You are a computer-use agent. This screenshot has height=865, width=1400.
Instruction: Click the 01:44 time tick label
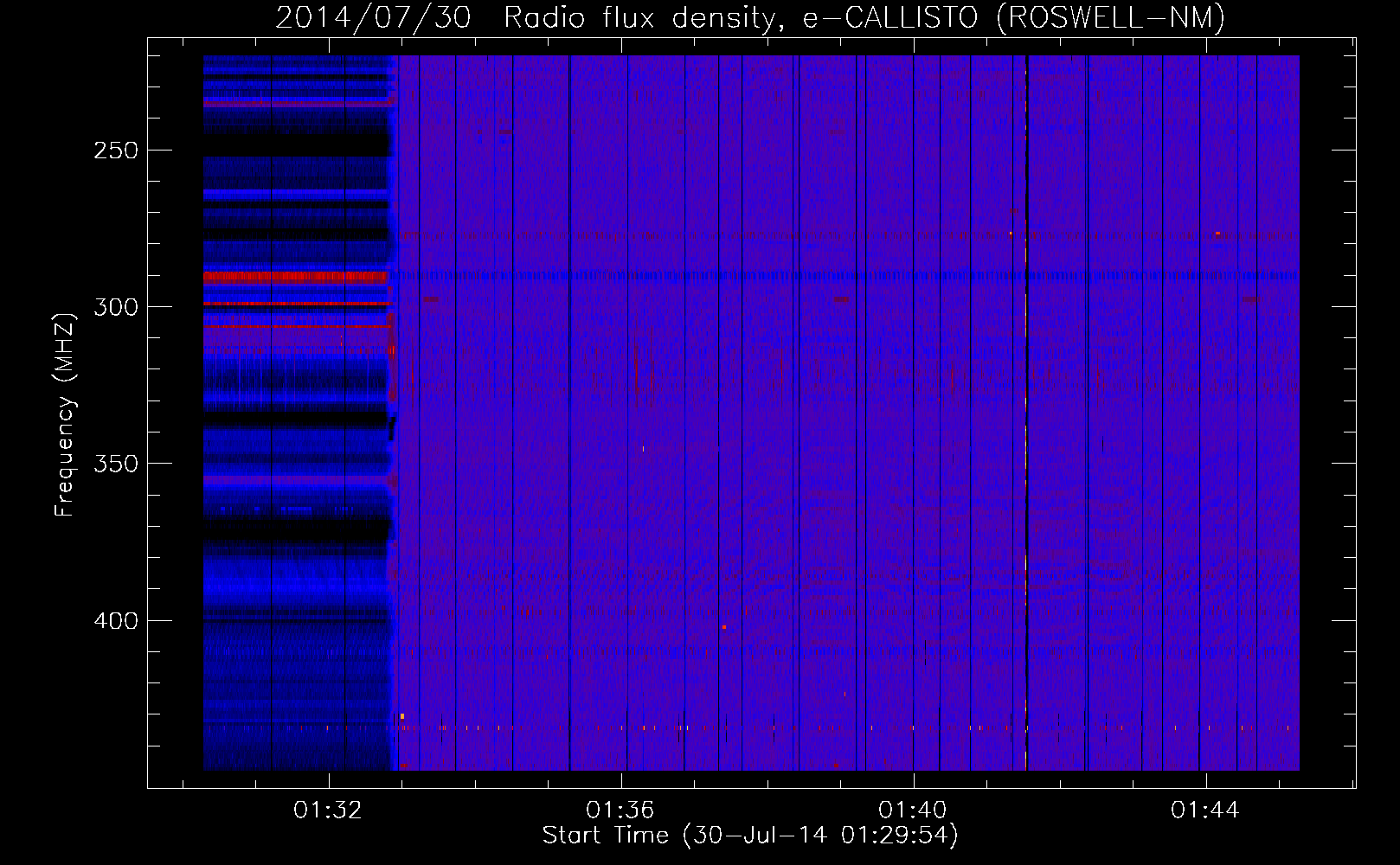[1205, 811]
